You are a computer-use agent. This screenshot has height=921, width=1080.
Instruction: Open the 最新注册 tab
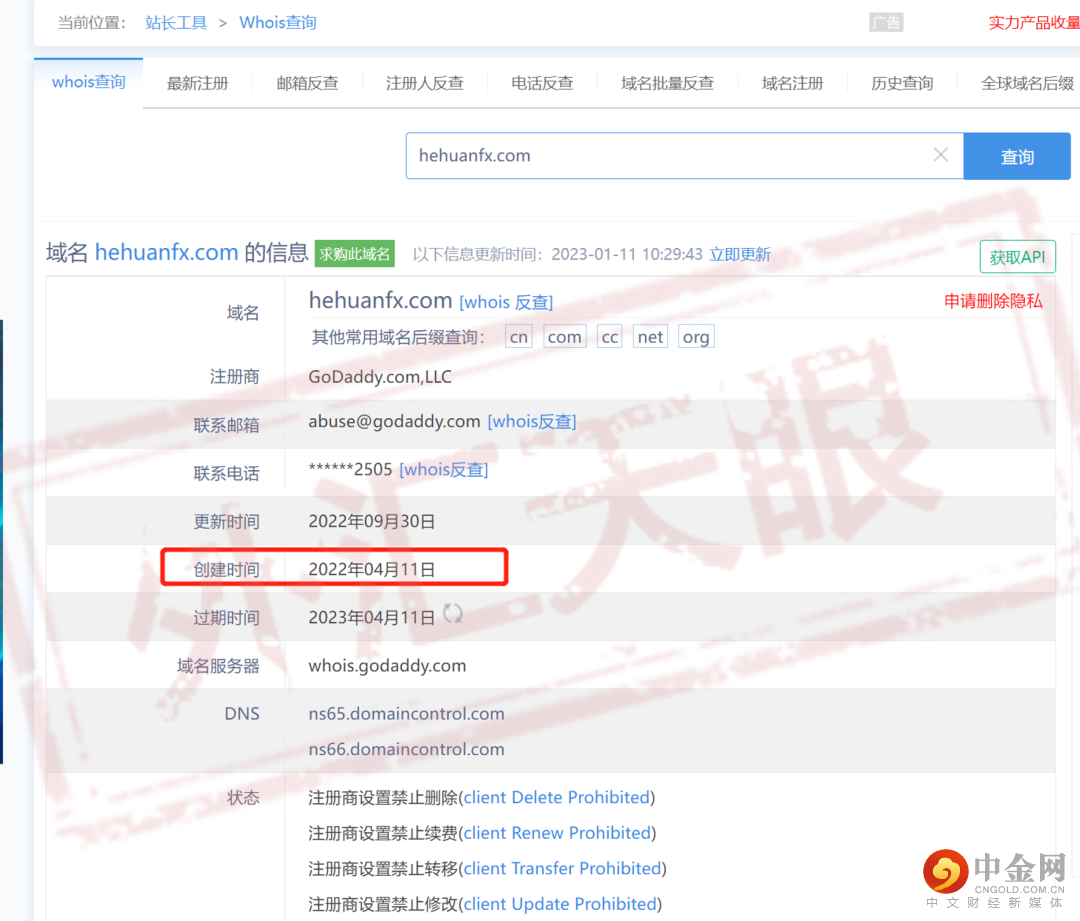(198, 83)
